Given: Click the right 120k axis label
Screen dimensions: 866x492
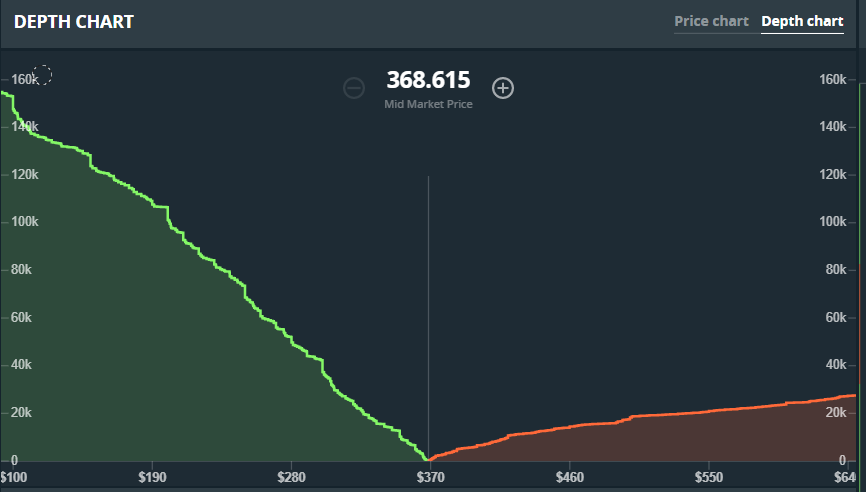Looking at the screenshot, I should click(833, 175).
